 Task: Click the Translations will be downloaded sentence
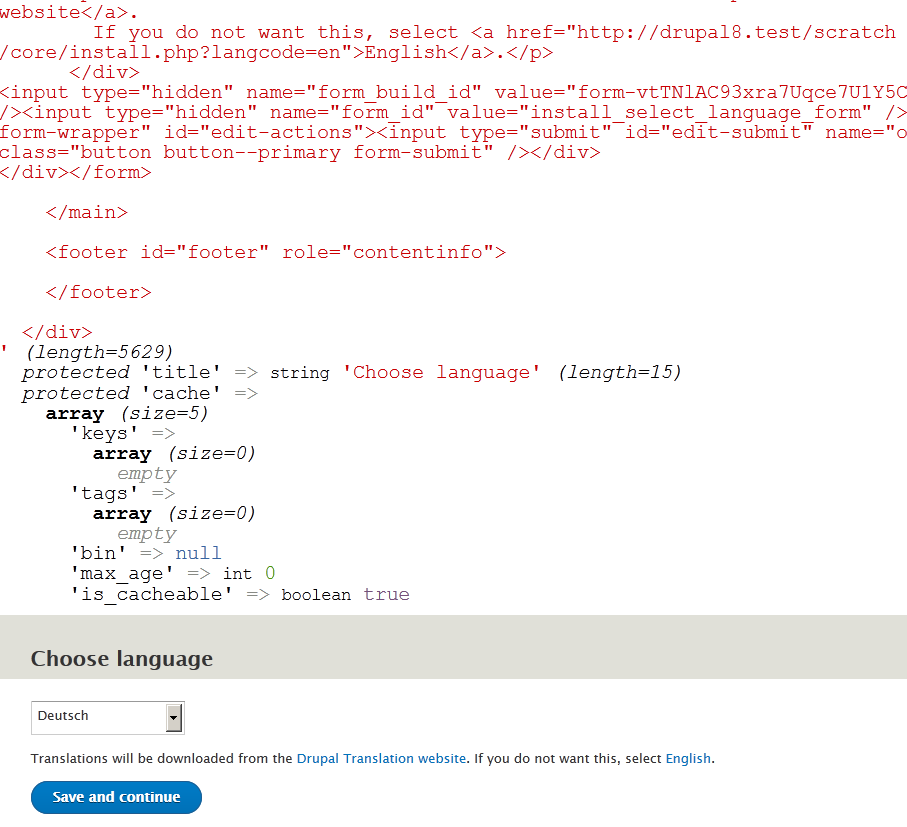click(x=373, y=758)
